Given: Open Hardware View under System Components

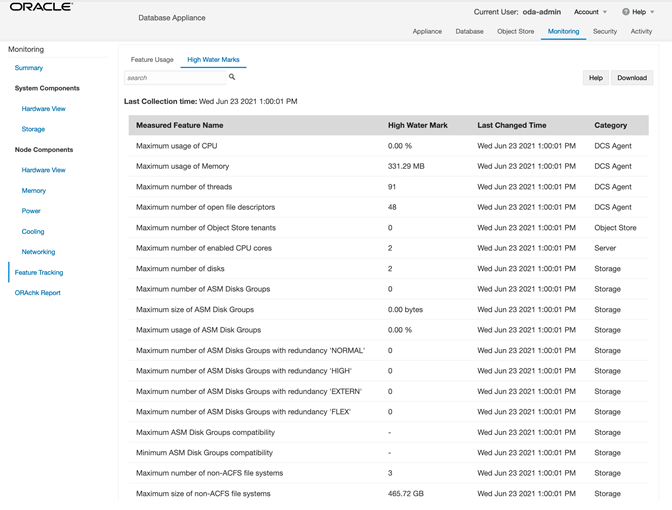Looking at the screenshot, I should [x=44, y=109].
